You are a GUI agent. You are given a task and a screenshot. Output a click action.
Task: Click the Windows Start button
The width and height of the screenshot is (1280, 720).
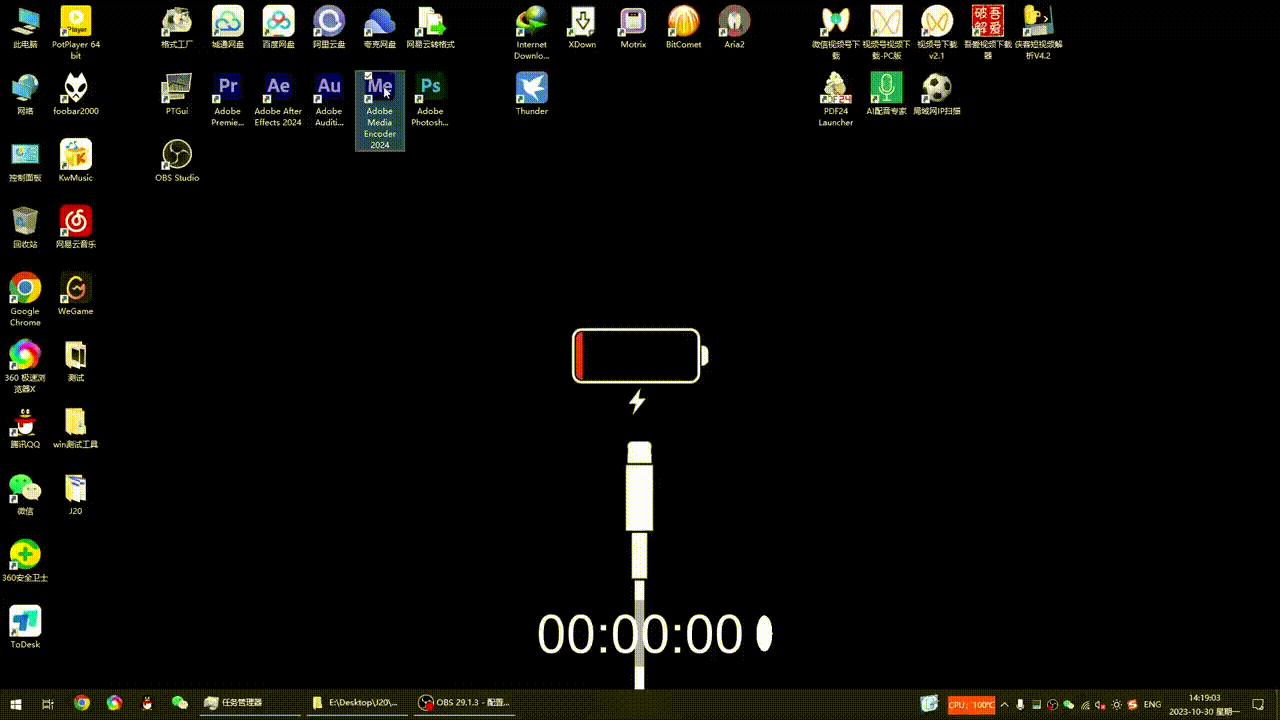(16, 703)
